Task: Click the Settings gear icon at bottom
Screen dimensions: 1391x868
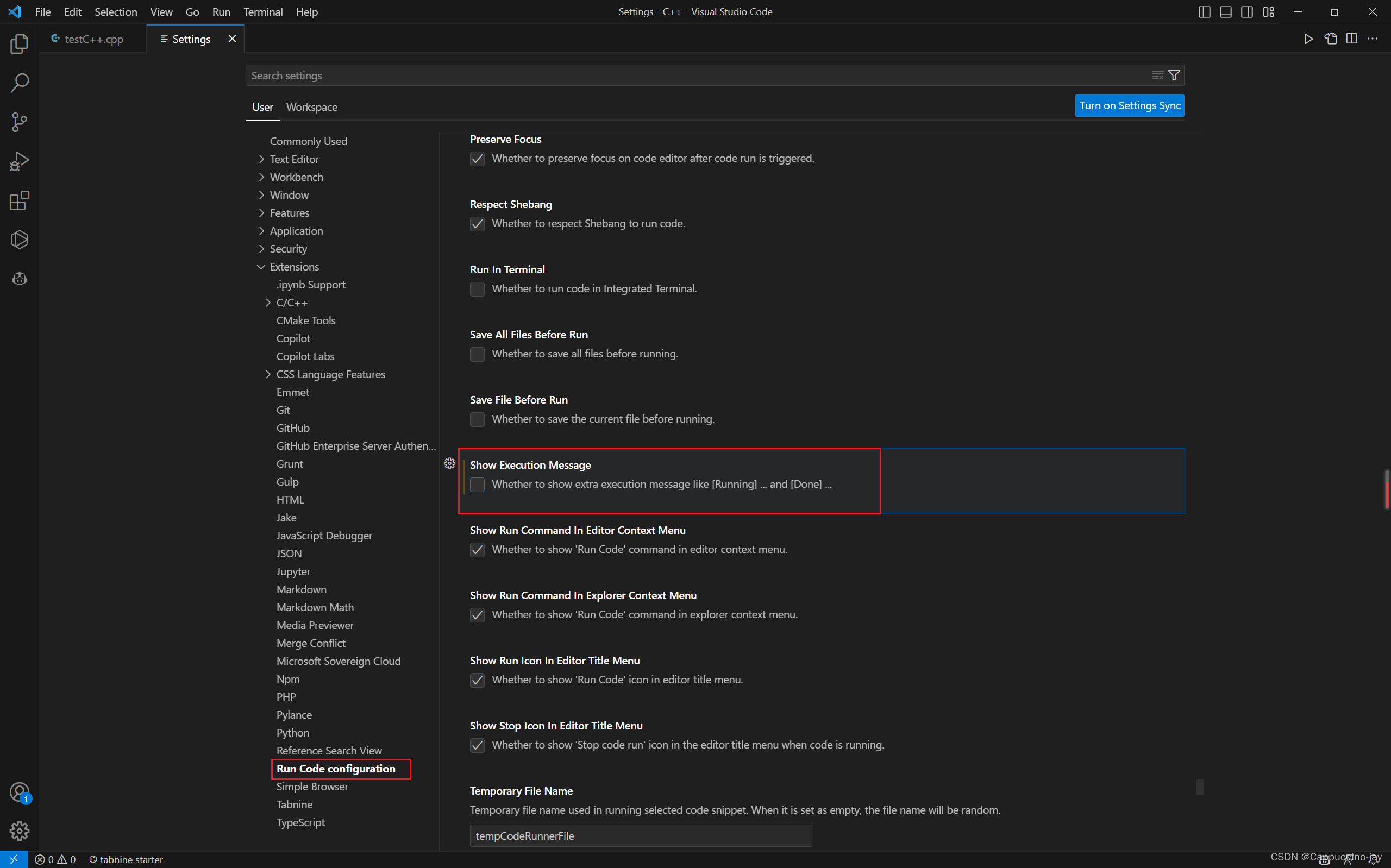Action: click(19, 830)
